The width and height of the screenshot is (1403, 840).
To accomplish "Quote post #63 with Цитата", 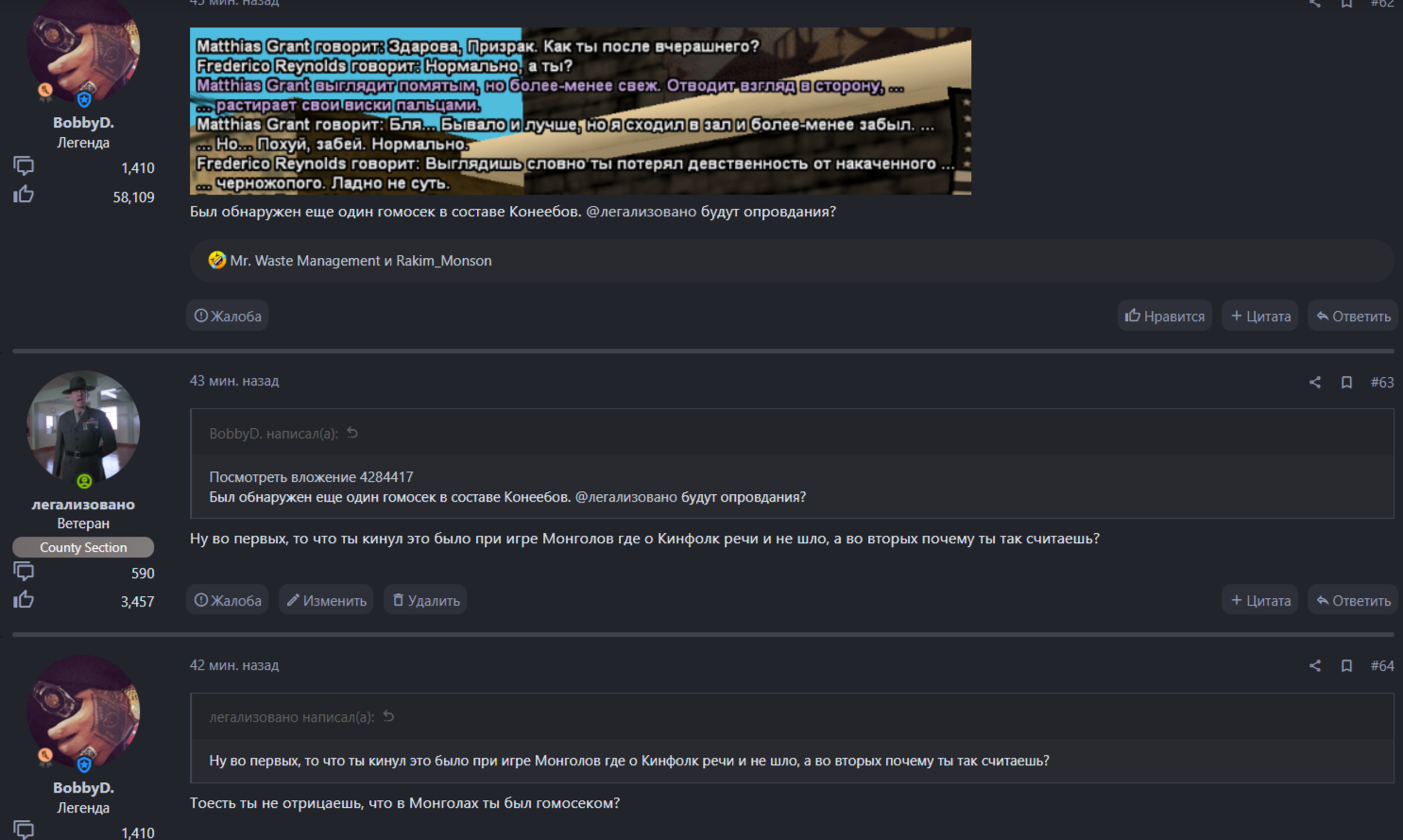I will coord(1260,600).
